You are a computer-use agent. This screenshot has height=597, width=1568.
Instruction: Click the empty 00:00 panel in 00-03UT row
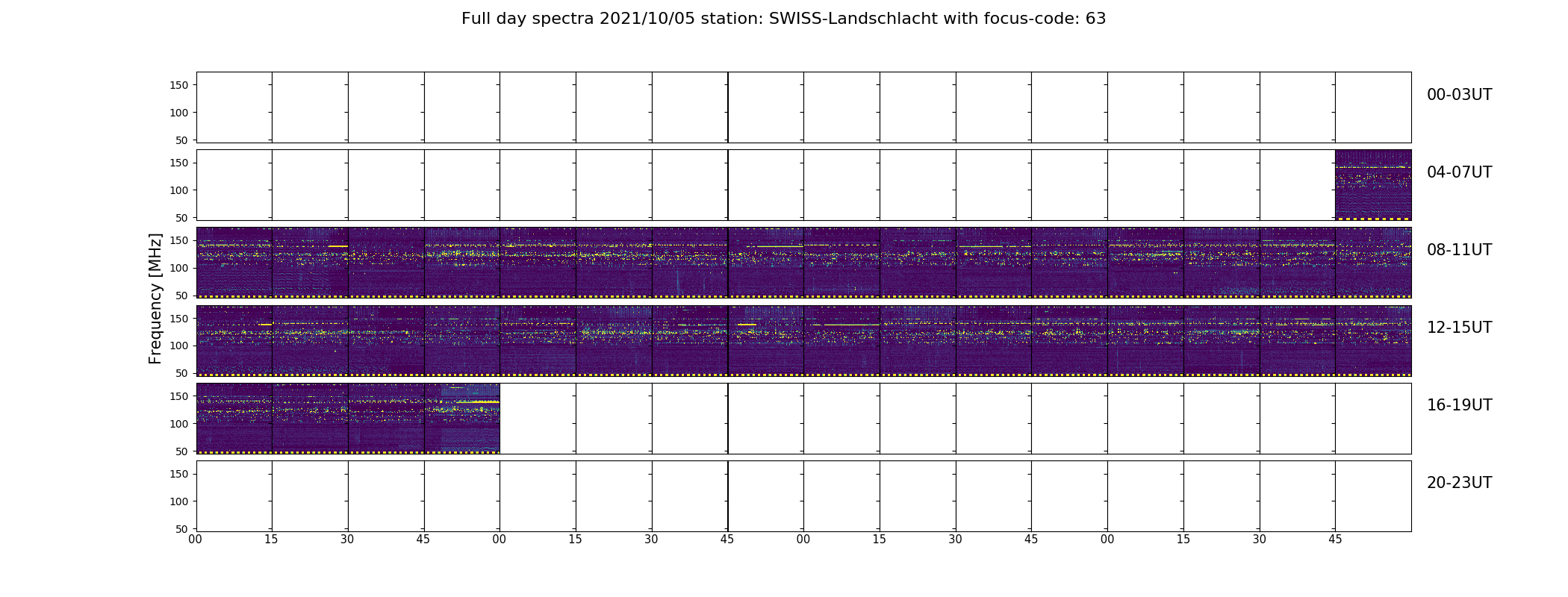tap(234, 107)
